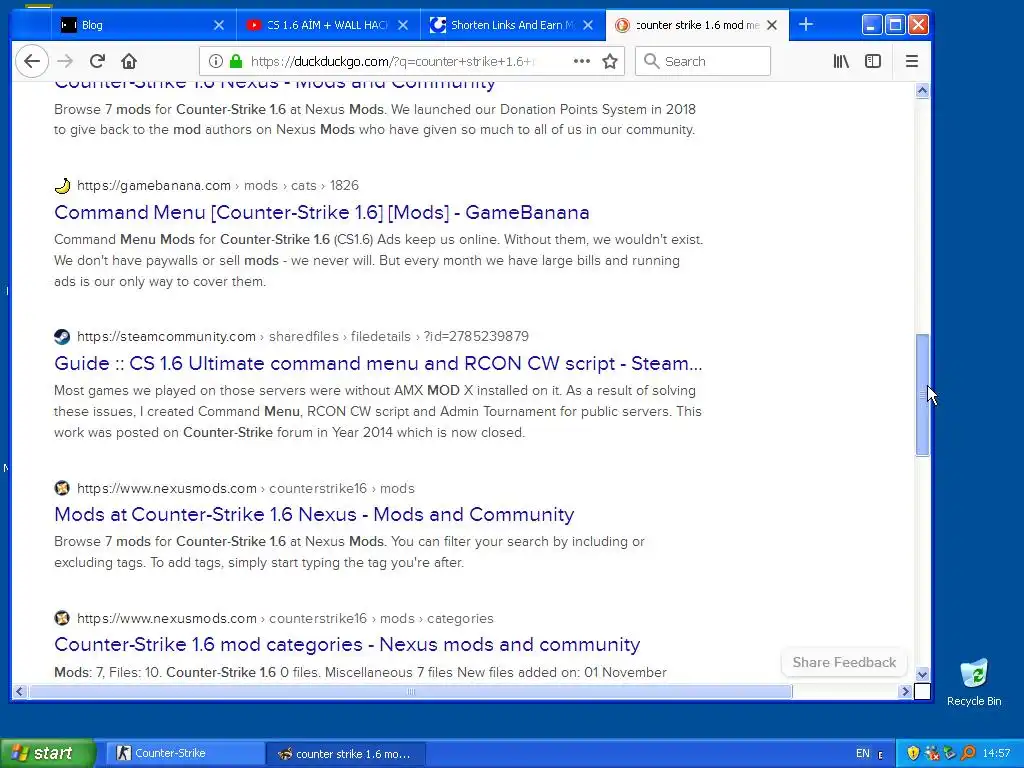Close the Blog tab
Screen dimensions: 1024x768
[x=219, y=25]
